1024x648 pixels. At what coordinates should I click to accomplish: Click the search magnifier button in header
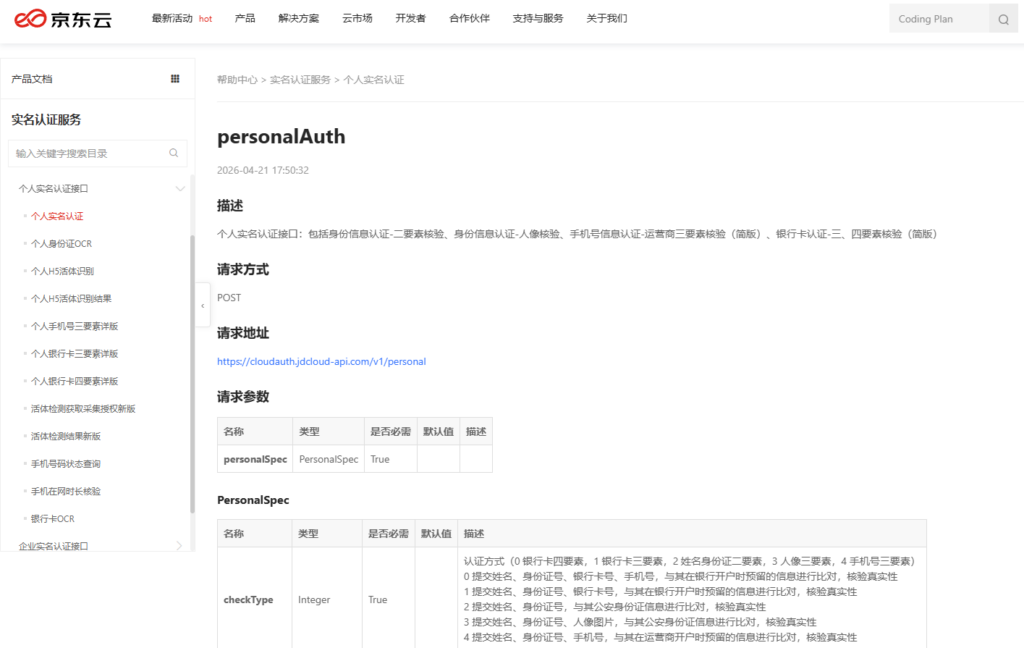1003,19
